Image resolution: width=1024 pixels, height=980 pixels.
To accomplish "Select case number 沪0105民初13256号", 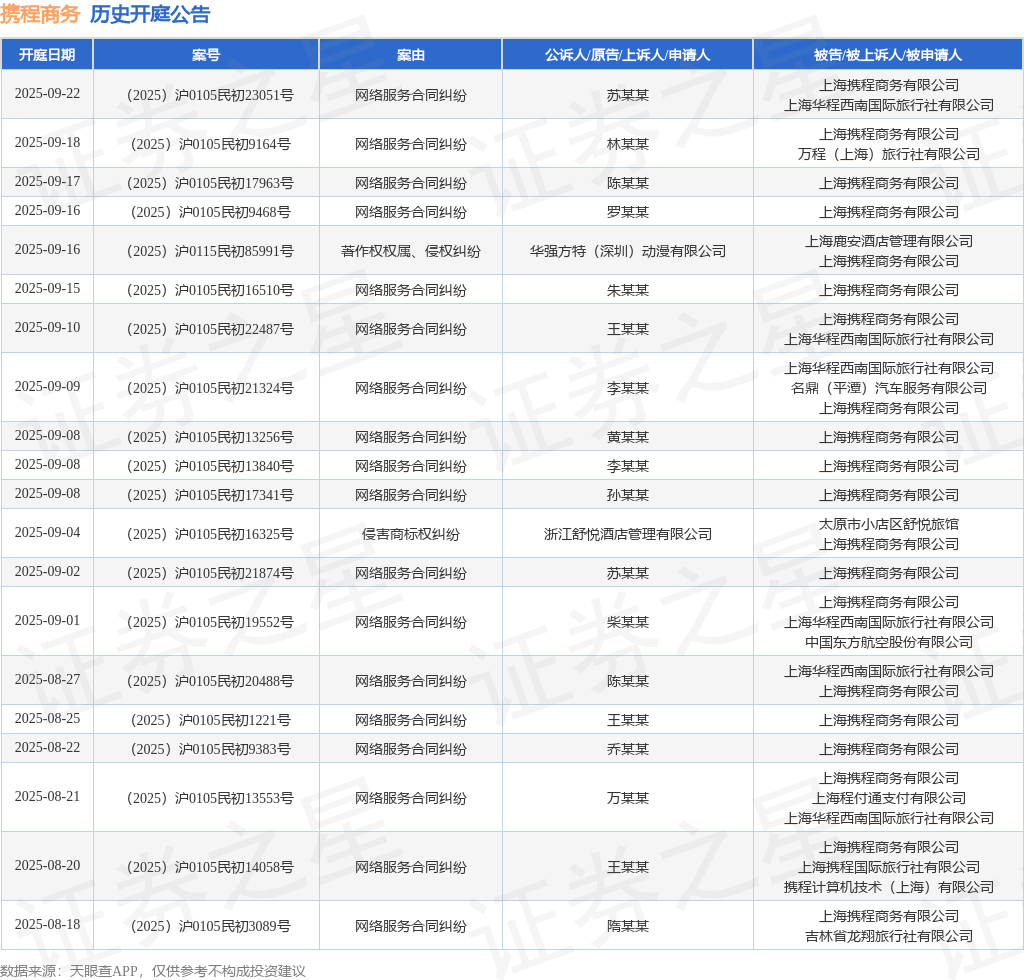I will coord(210,437).
